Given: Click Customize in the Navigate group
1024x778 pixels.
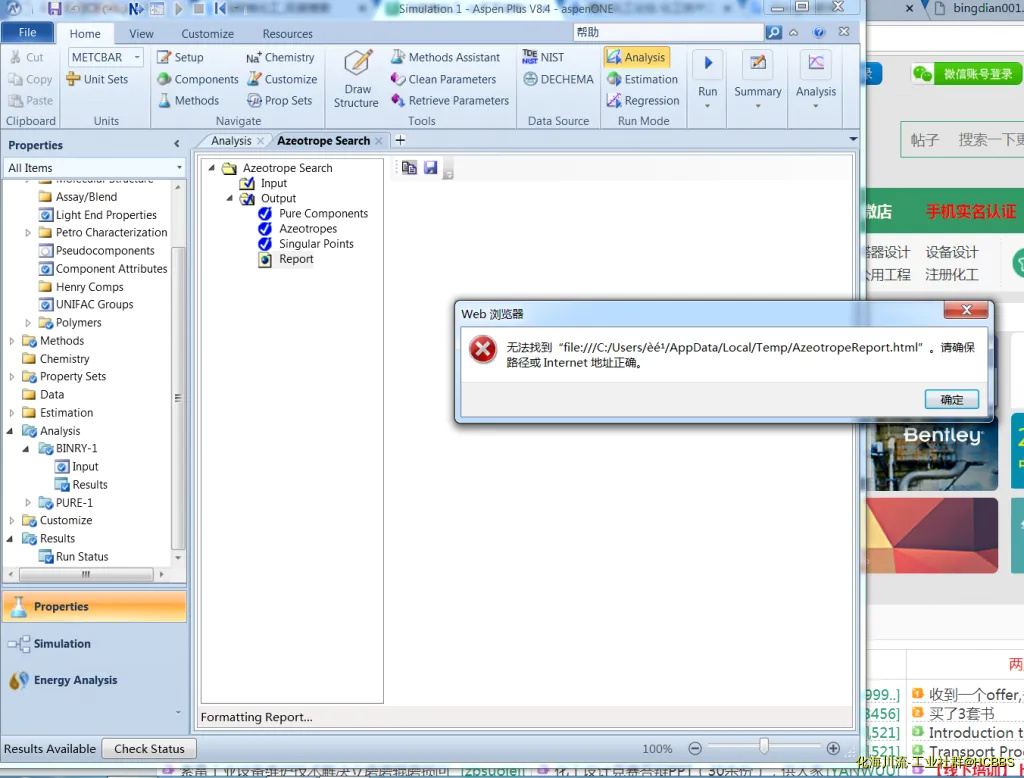Looking at the screenshot, I should click(281, 79).
